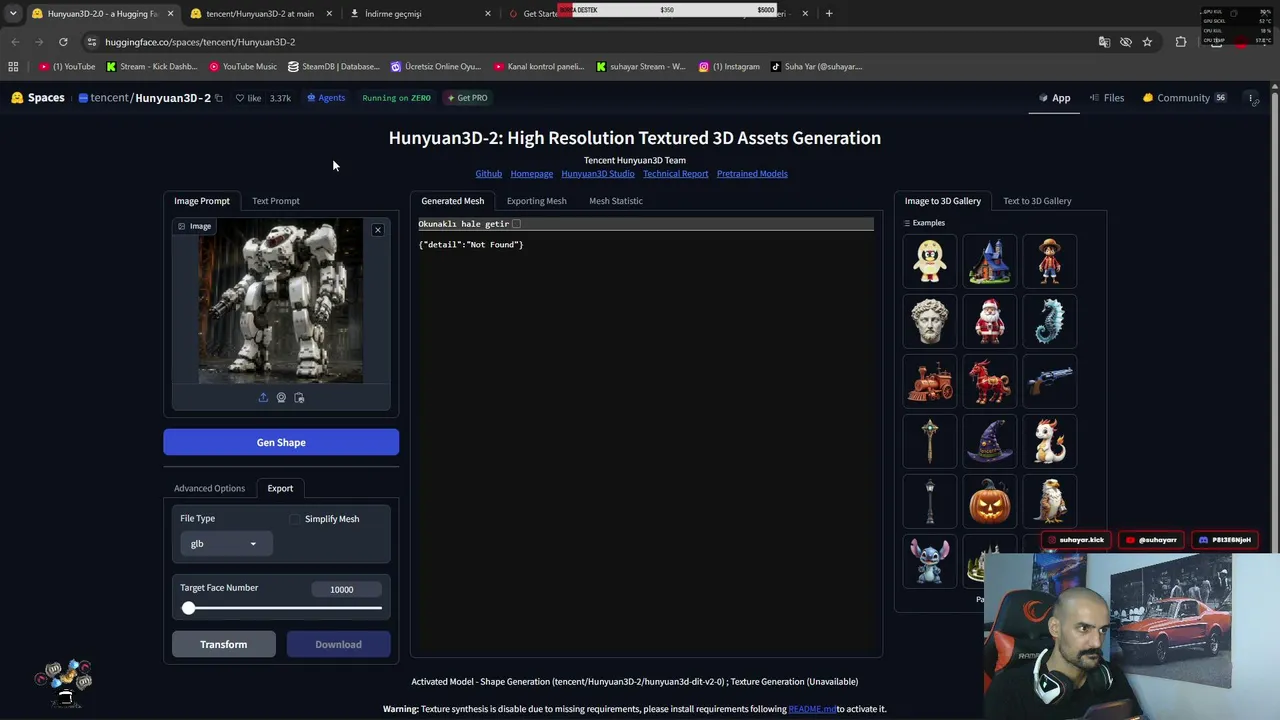Expand the File Type glb dropdown
The width and height of the screenshot is (1280, 720).
point(224,544)
